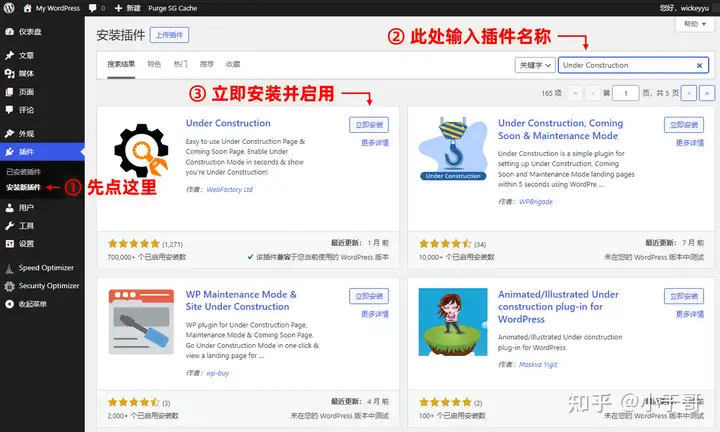Screen dimensions: 720x432
Task: Open the 关键字 search type dropdown
Action: tap(535, 65)
